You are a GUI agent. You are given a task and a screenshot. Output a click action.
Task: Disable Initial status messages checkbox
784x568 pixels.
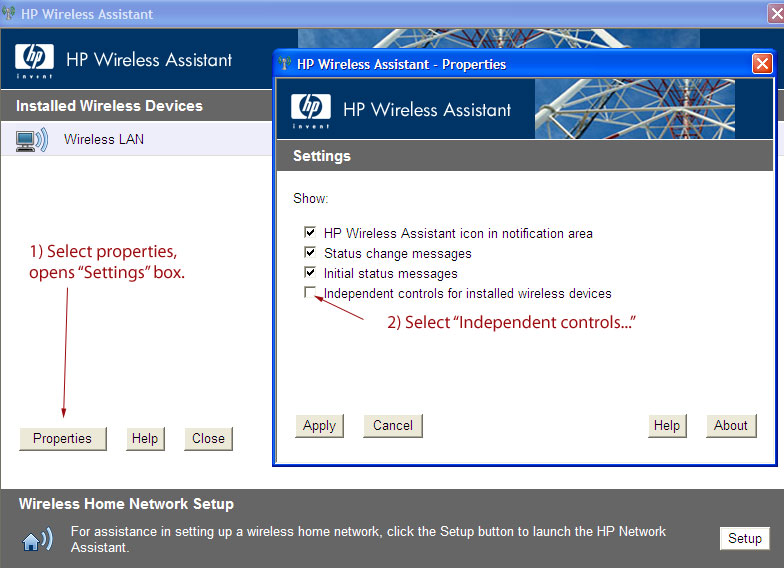point(310,273)
